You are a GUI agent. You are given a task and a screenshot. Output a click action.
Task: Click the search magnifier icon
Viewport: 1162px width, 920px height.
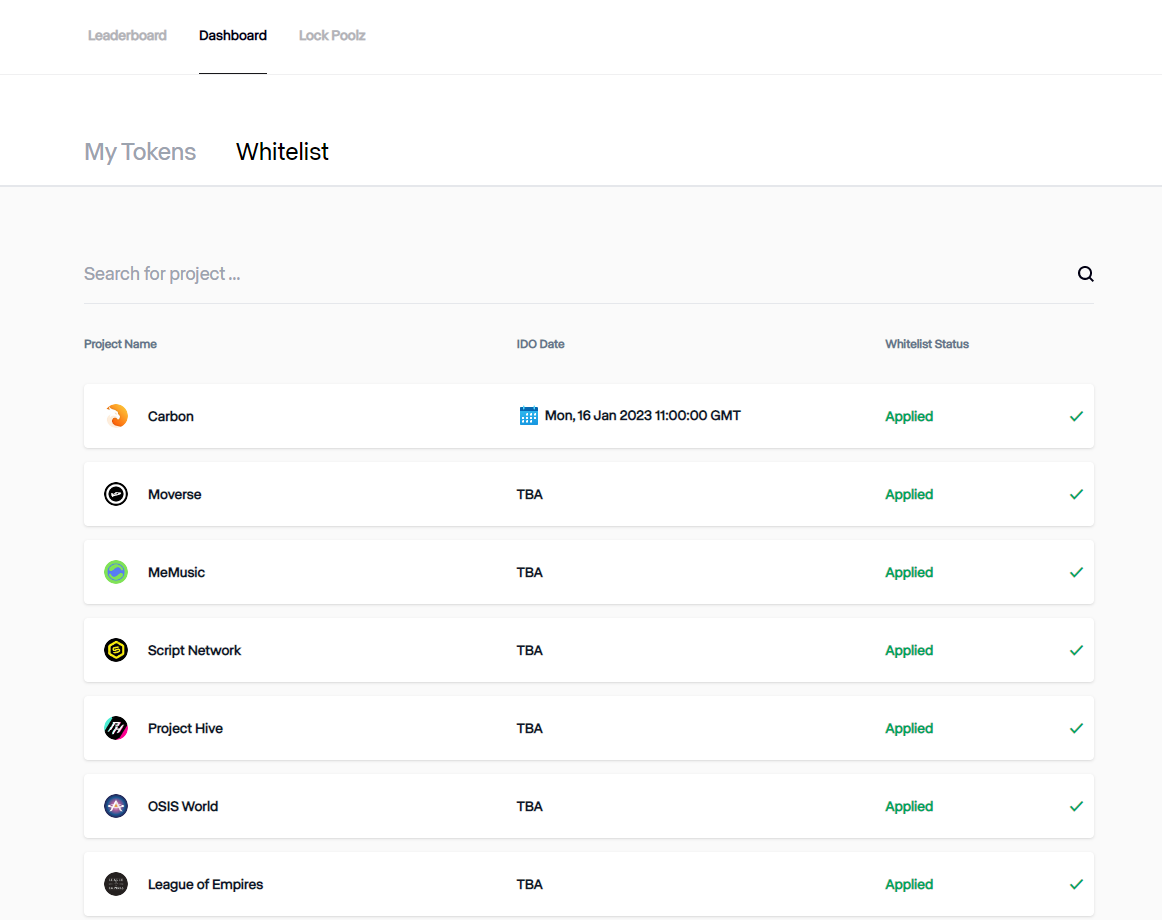point(1086,274)
